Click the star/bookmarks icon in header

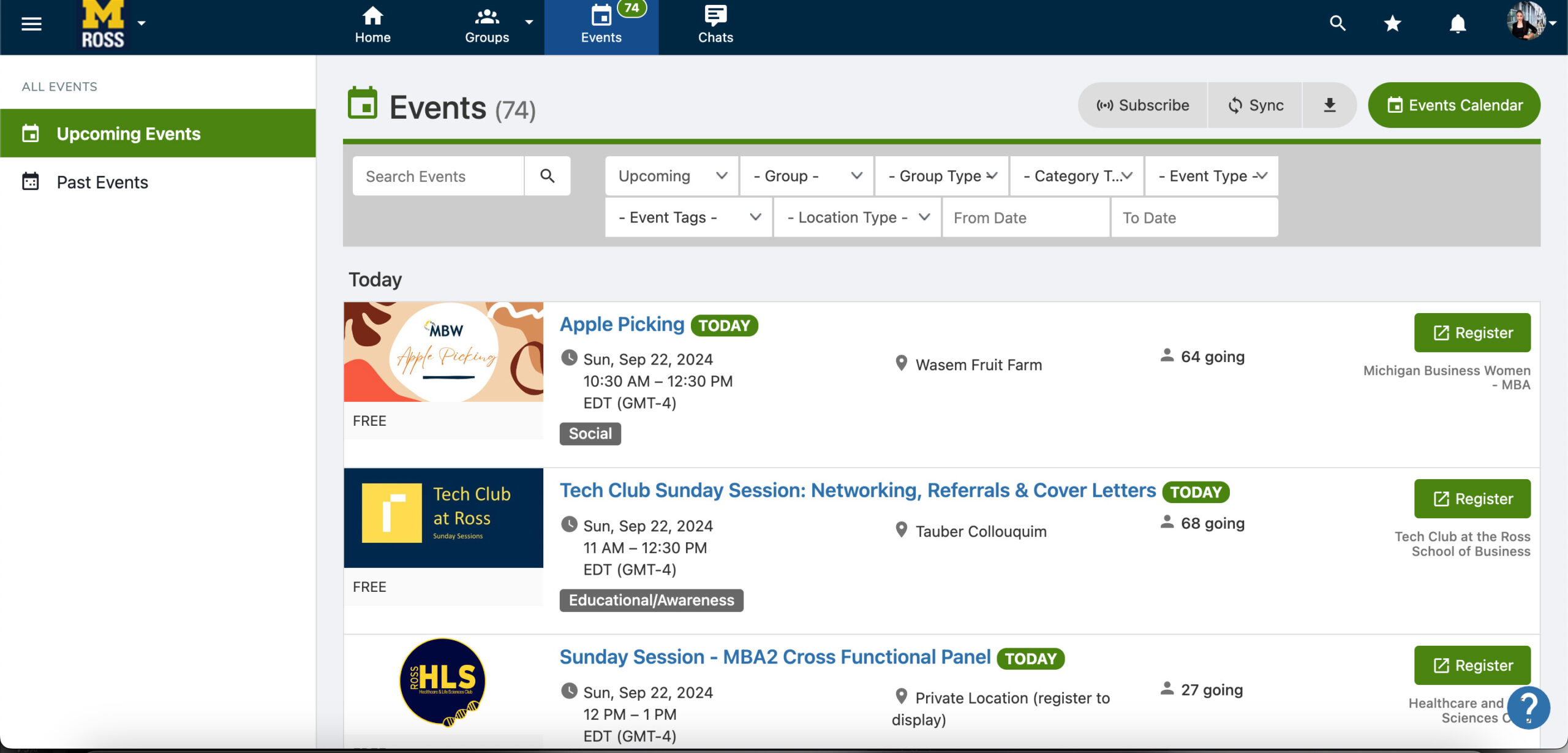tap(1393, 22)
